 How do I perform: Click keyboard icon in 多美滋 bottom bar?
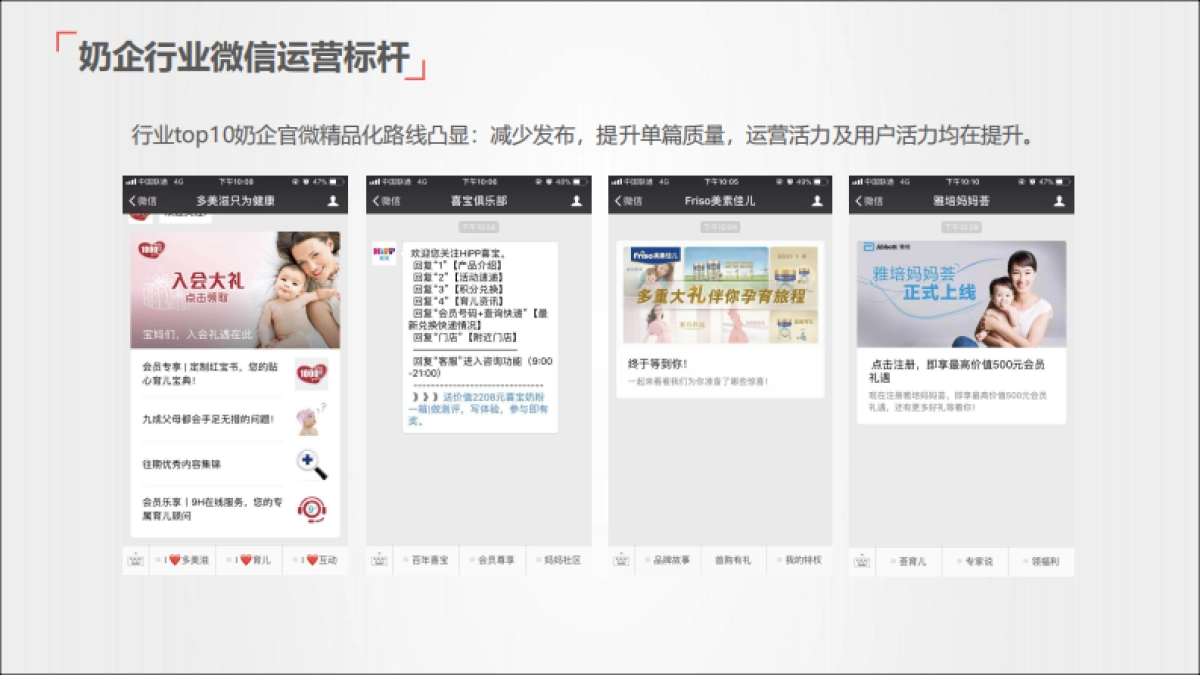tap(135, 561)
